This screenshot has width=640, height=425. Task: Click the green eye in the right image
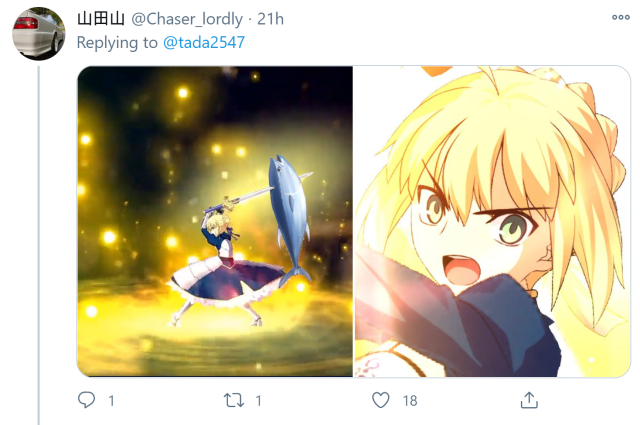point(514,228)
